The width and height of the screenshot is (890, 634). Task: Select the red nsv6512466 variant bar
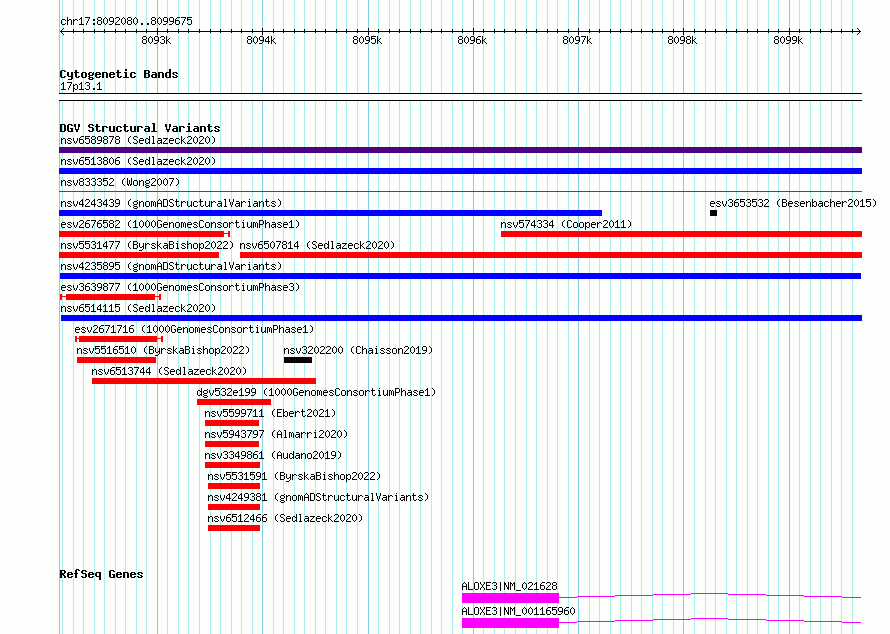click(x=234, y=528)
